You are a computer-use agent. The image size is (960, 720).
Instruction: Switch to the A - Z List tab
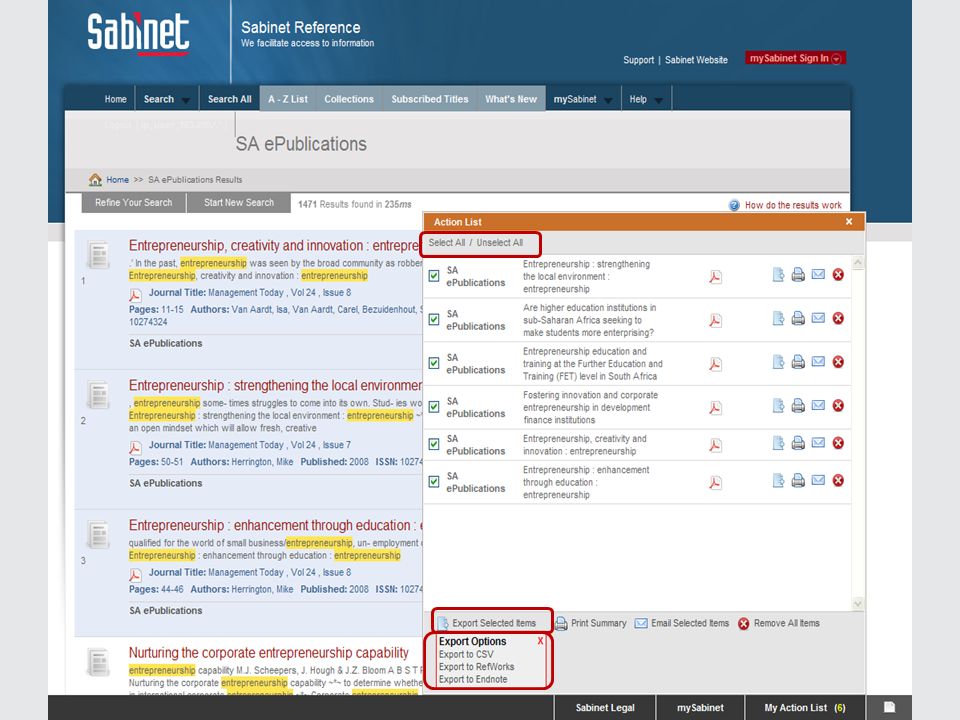click(x=288, y=99)
